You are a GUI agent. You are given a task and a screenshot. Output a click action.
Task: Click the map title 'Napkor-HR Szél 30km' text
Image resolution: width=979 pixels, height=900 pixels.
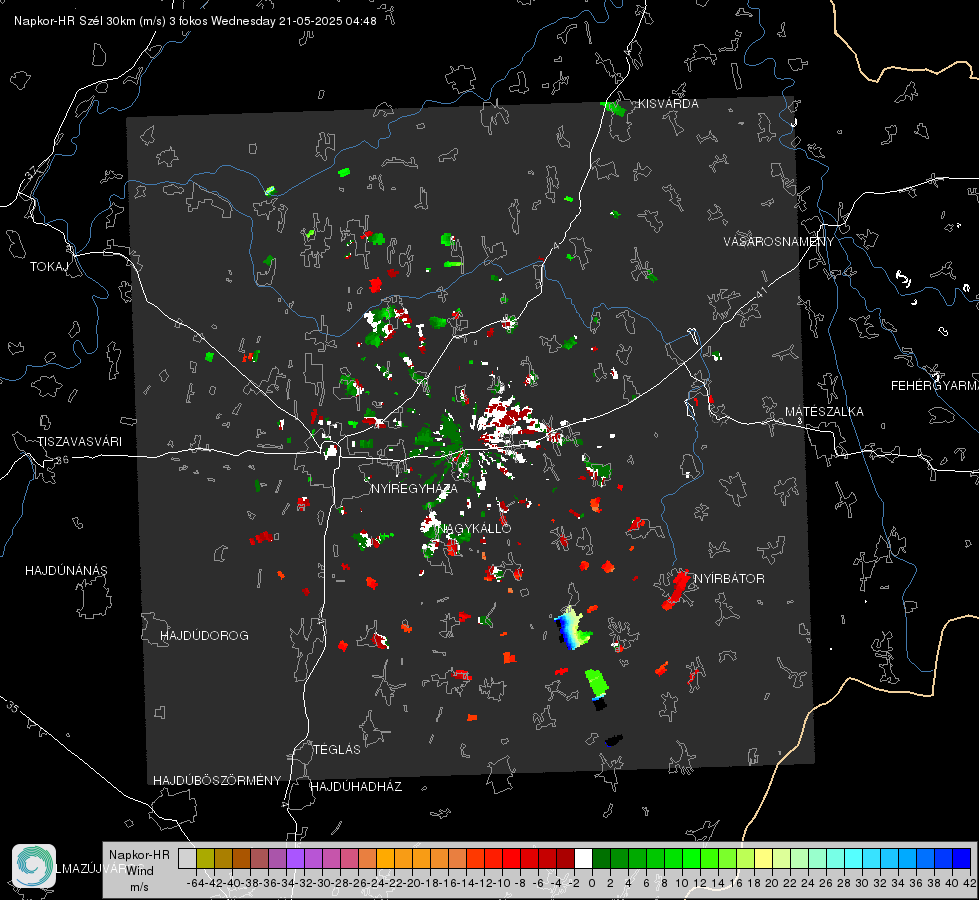[90, 21]
